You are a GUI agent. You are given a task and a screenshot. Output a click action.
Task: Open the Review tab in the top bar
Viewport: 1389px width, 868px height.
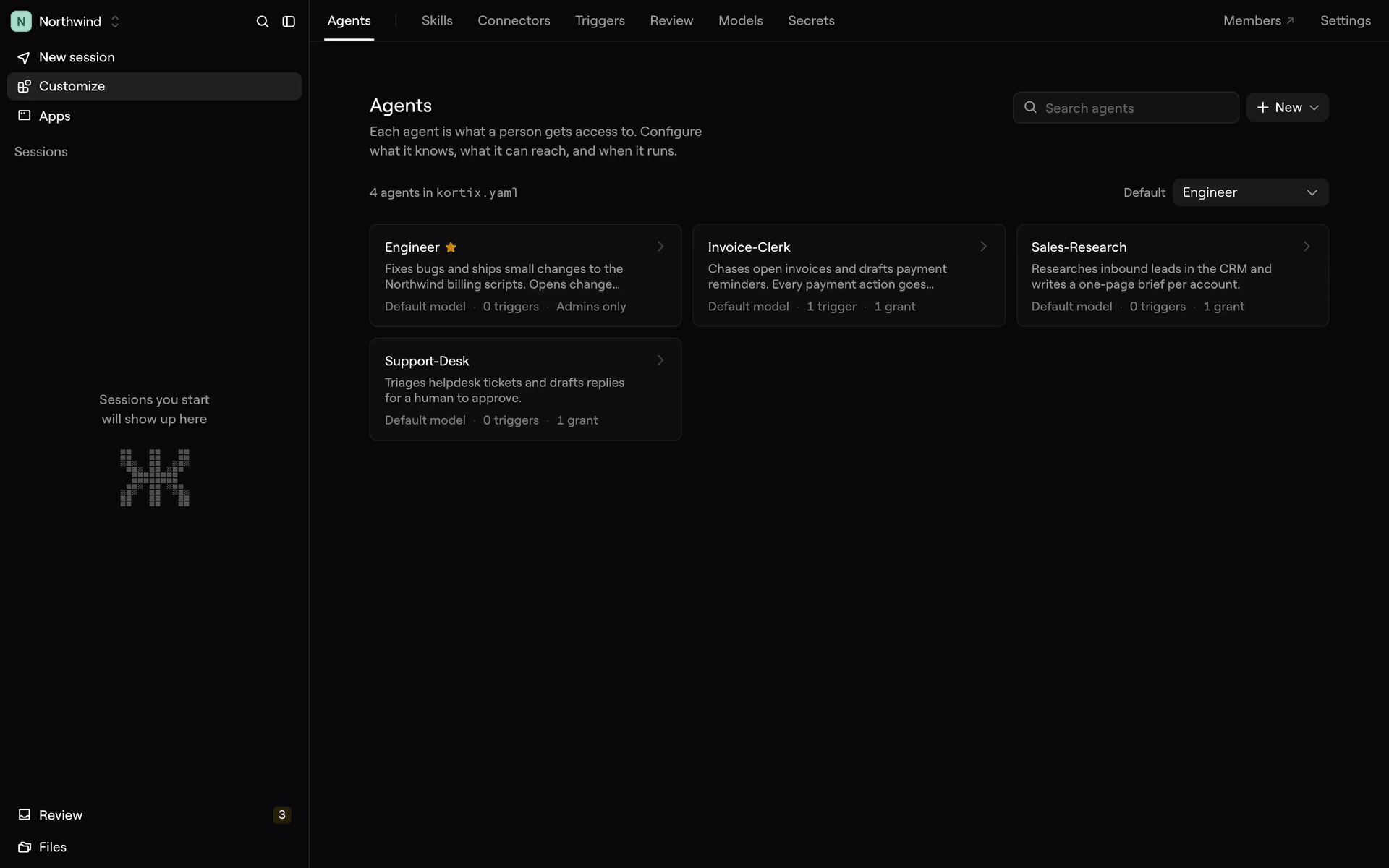[x=671, y=21]
